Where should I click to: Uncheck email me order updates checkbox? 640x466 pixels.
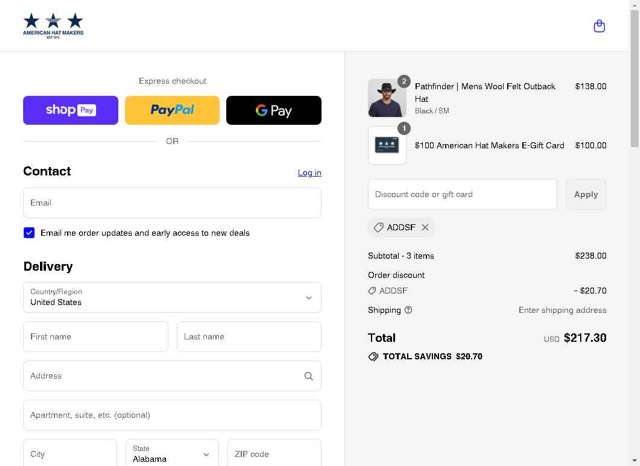[29, 233]
